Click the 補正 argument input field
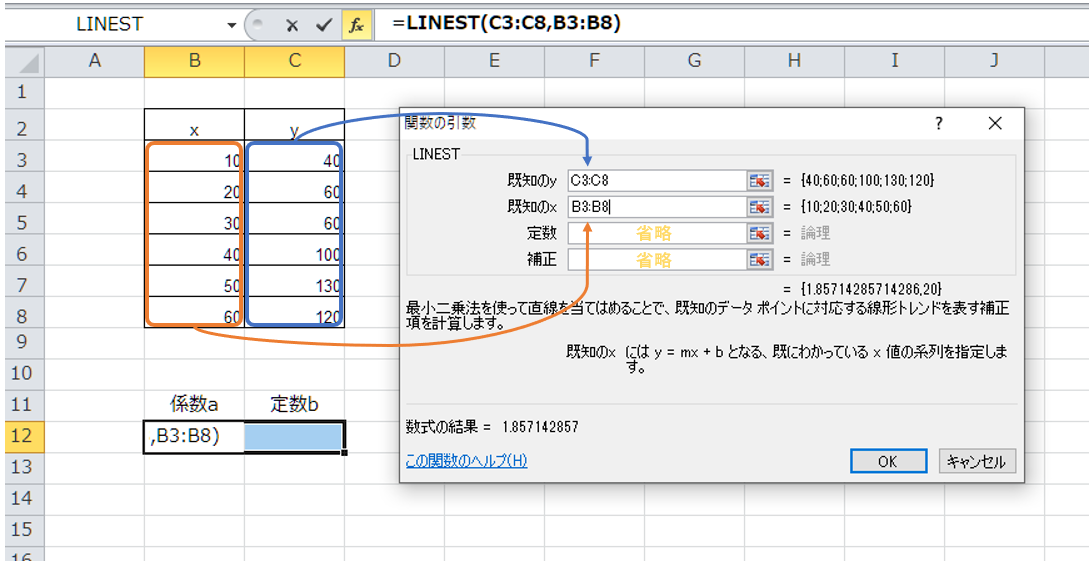The height and width of the screenshot is (571, 1090). pos(657,259)
